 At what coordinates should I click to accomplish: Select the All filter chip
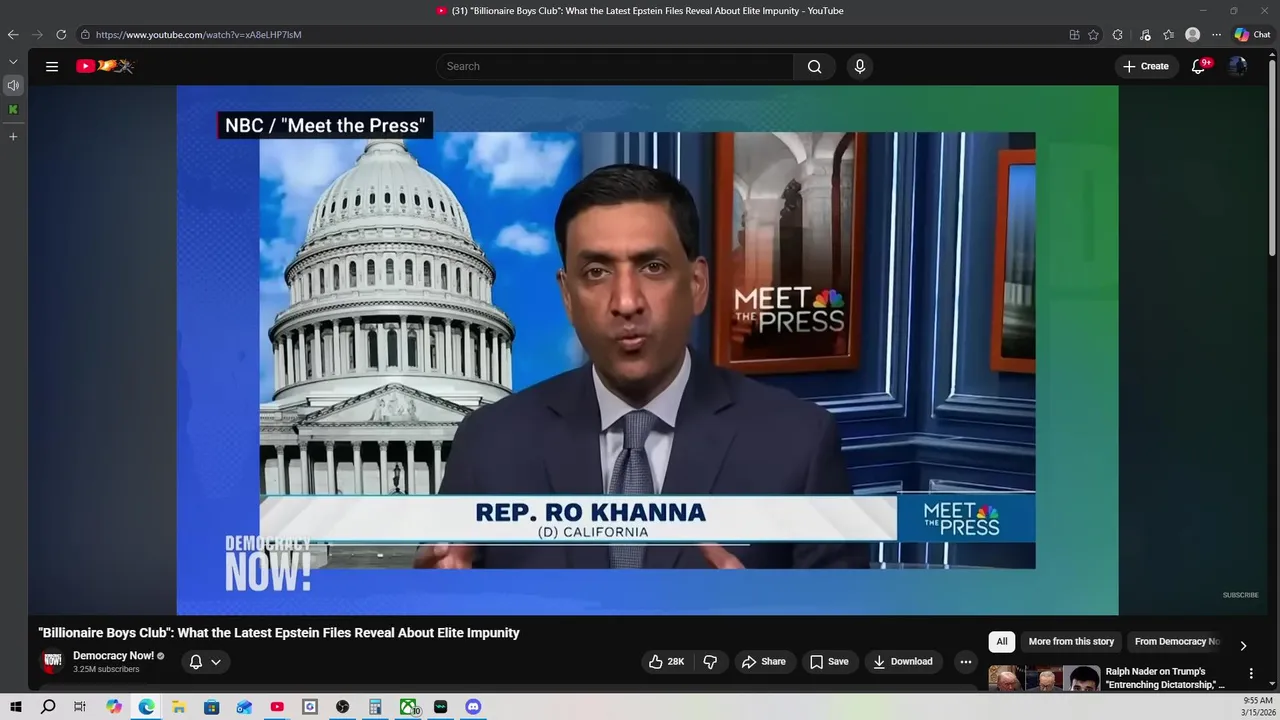pos(1001,641)
